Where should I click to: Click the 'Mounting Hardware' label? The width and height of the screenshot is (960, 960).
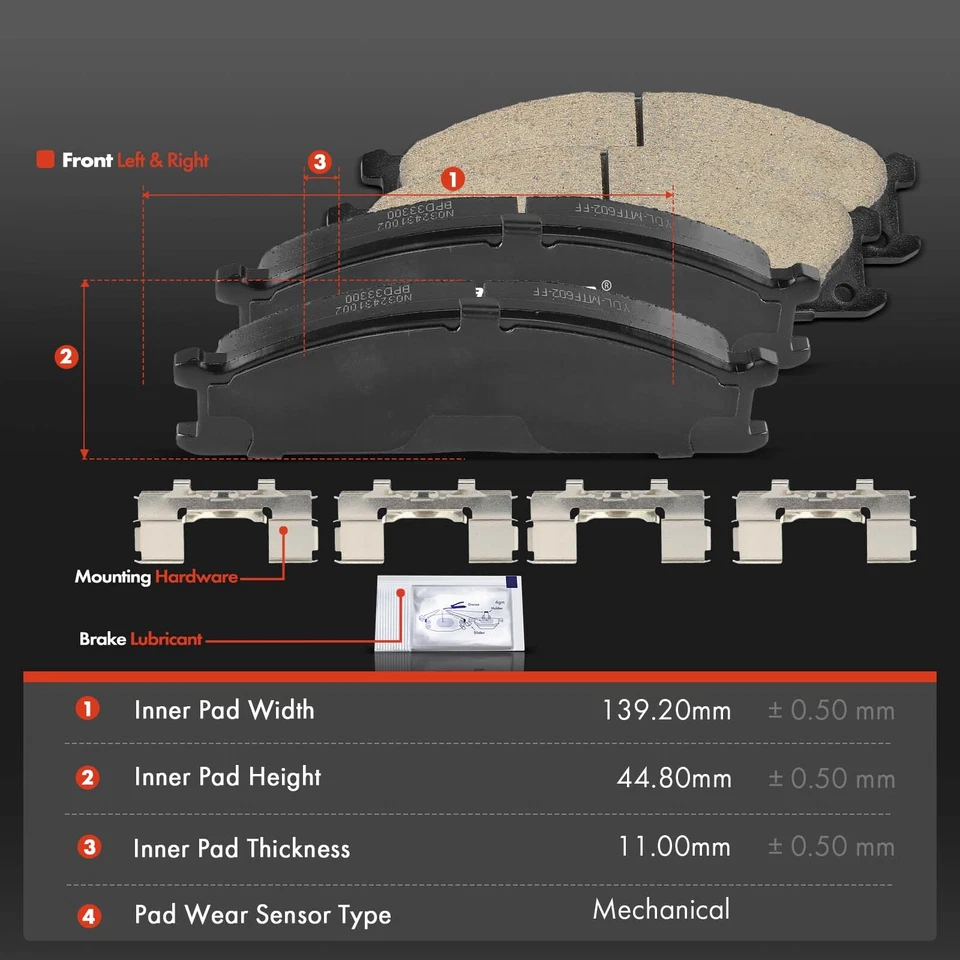coord(156,577)
